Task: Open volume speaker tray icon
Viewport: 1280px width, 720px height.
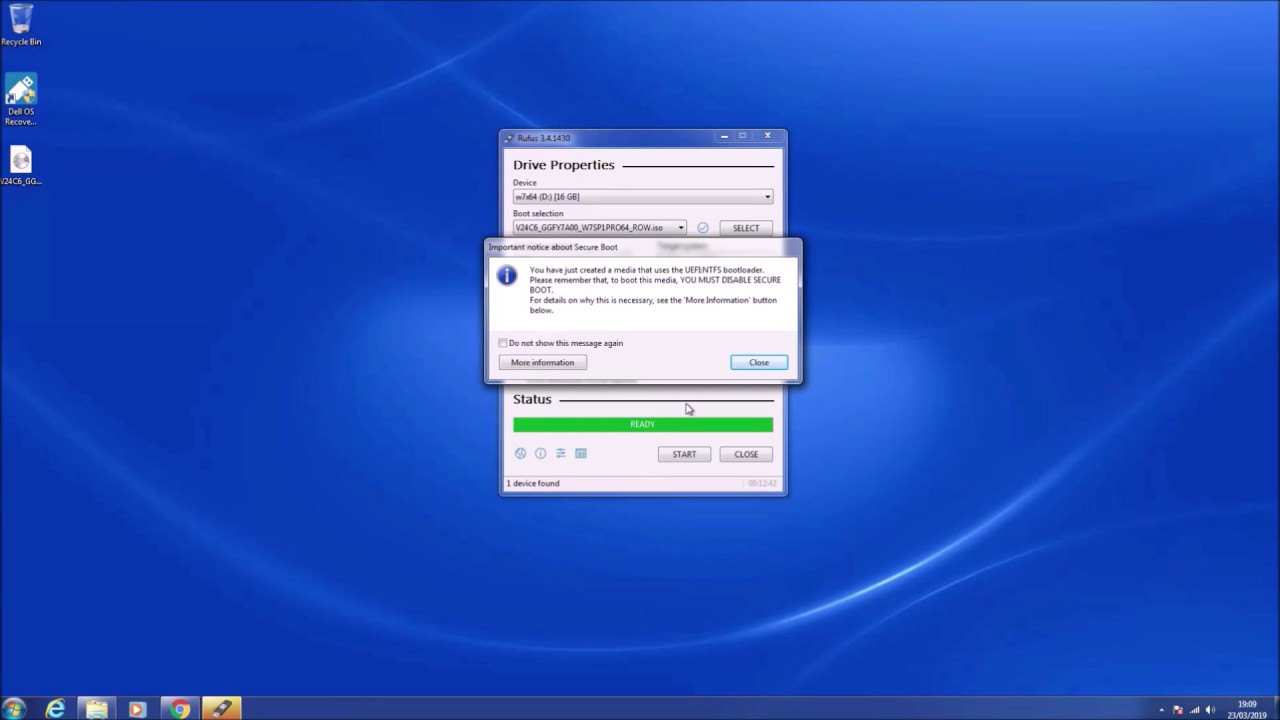Action: click(1211, 709)
